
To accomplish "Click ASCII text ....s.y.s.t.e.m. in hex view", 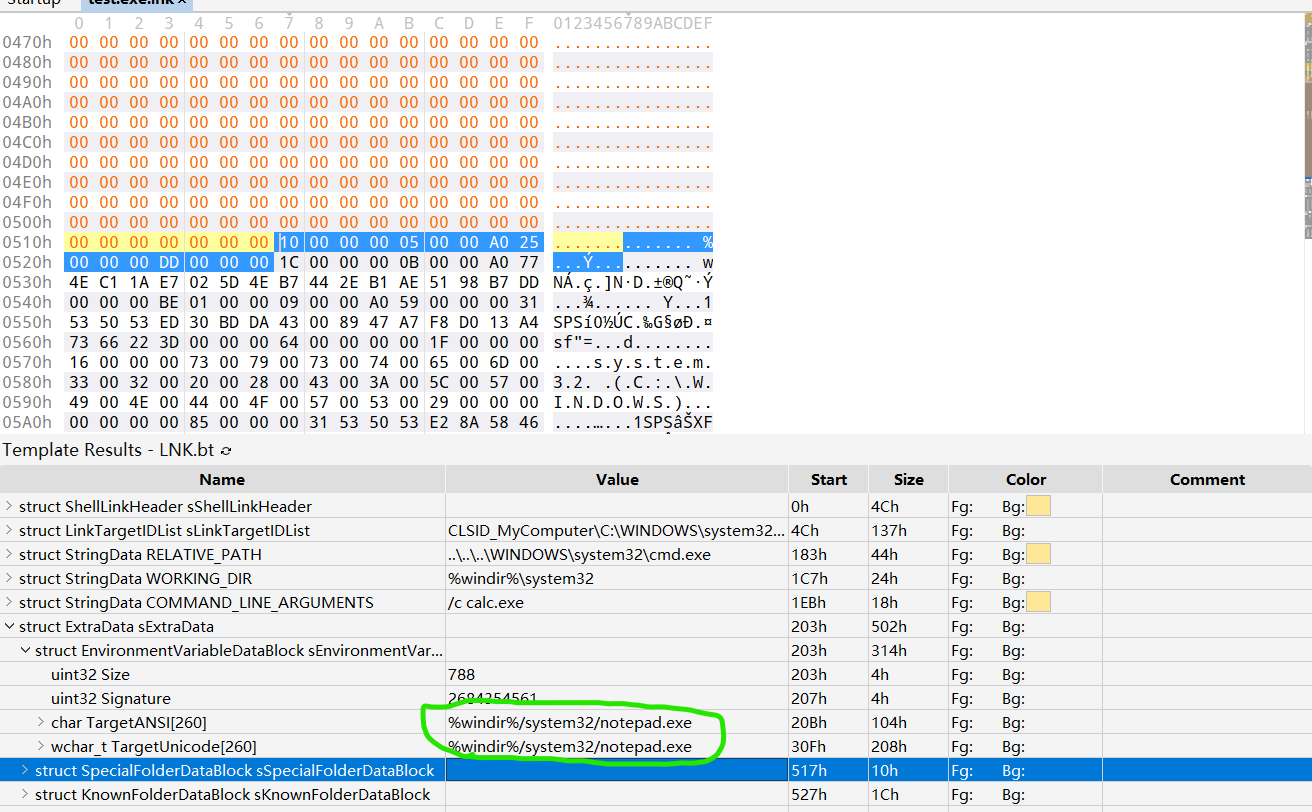I will point(633,362).
